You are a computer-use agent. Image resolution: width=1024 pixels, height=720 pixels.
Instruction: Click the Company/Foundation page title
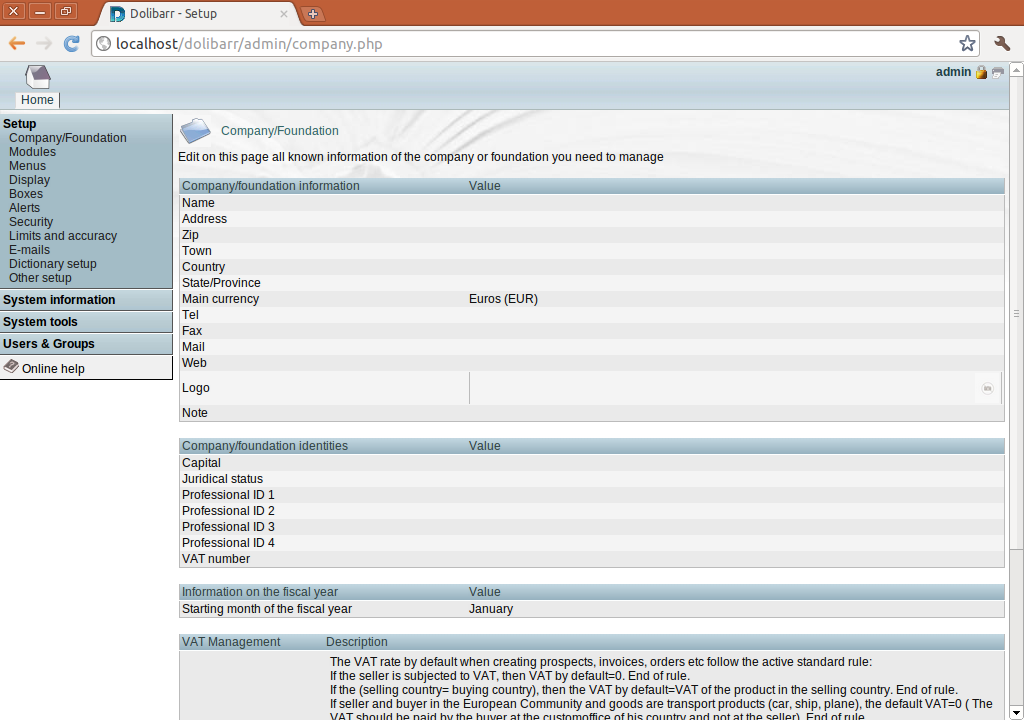click(280, 131)
